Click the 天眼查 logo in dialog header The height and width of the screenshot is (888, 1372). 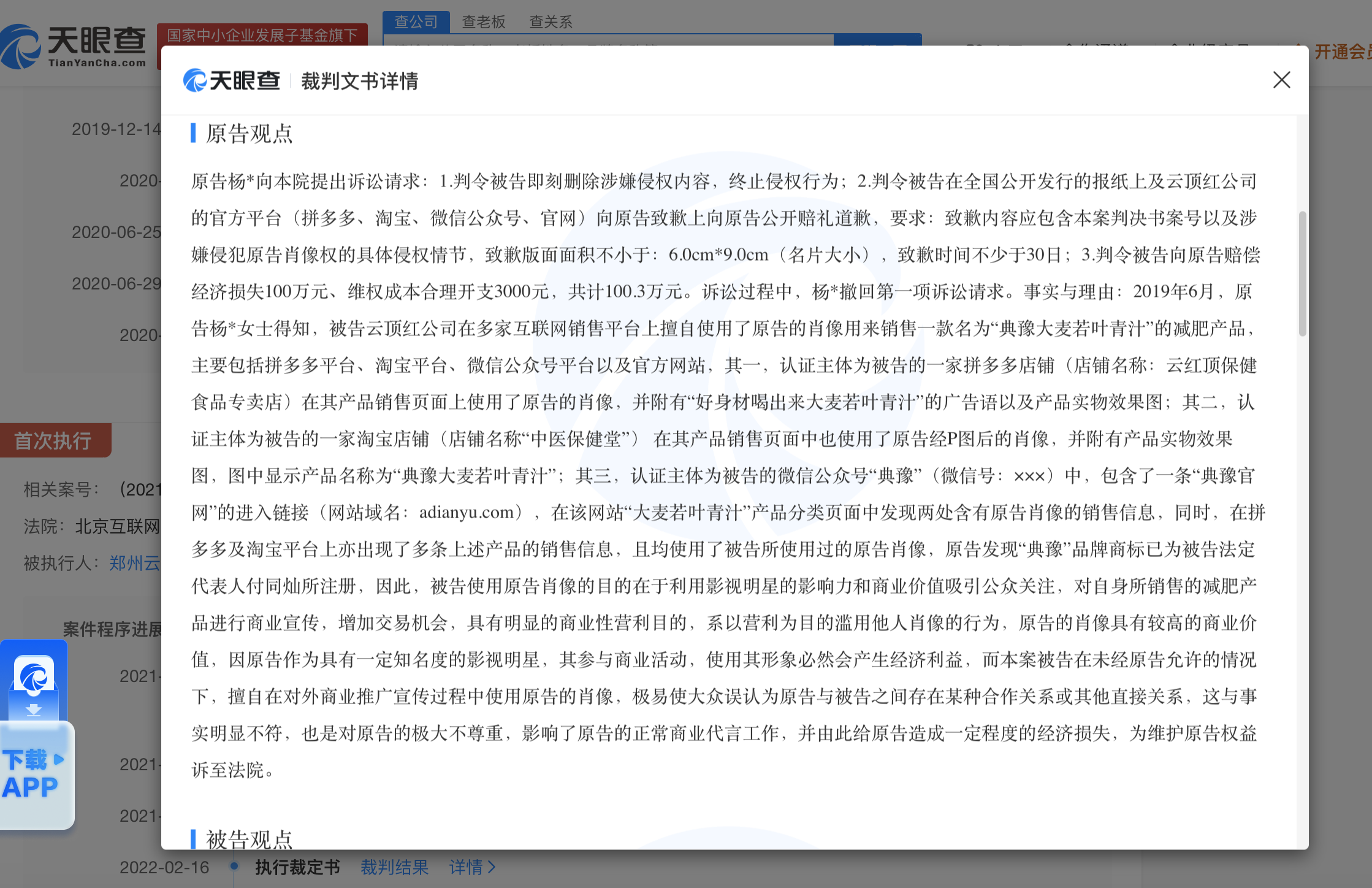click(x=232, y=80)
